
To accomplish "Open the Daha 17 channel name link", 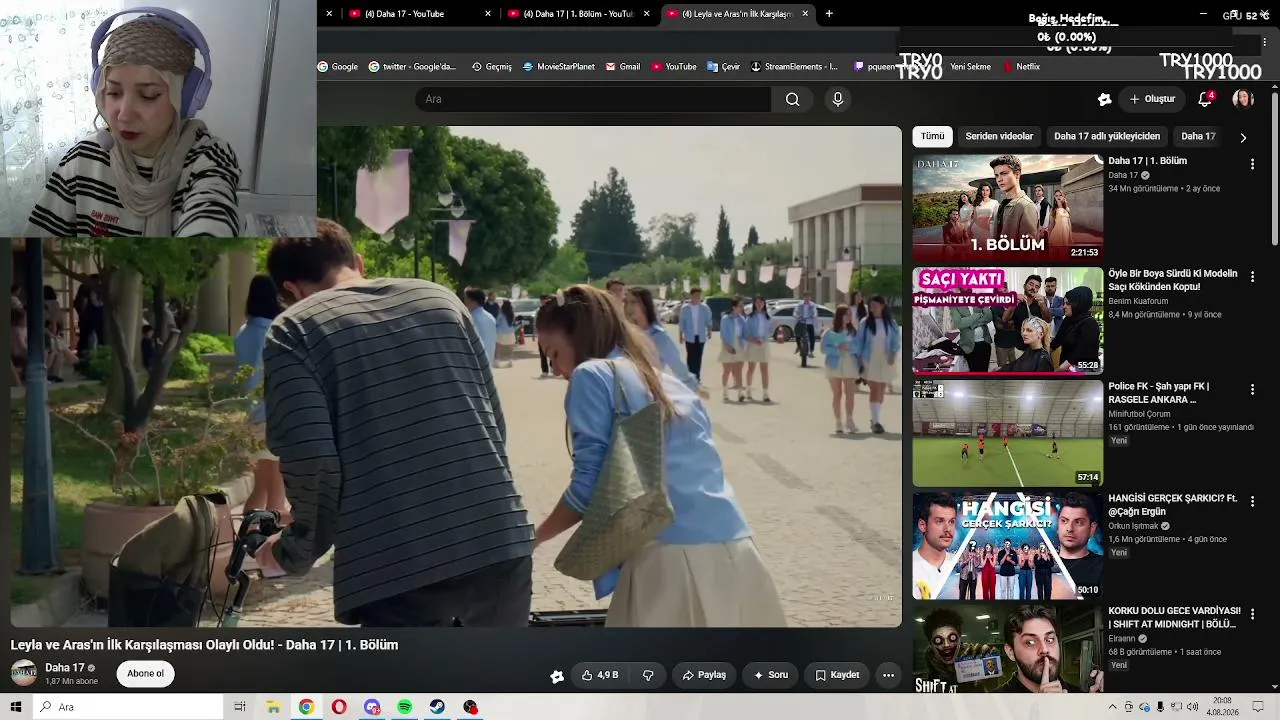I will [x=65, y=668].
